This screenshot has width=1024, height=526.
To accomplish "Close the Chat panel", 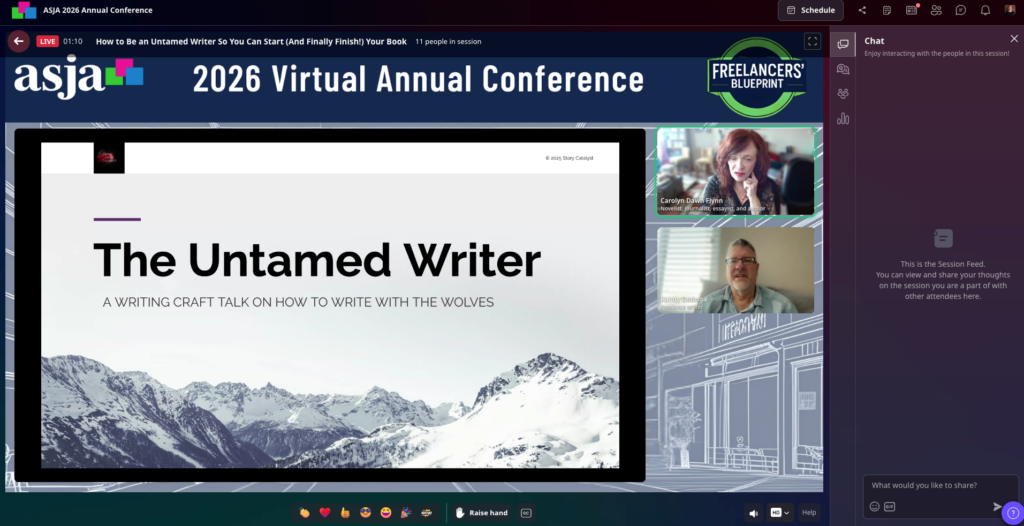I will pyautogui.click(x=1014, y=39).
